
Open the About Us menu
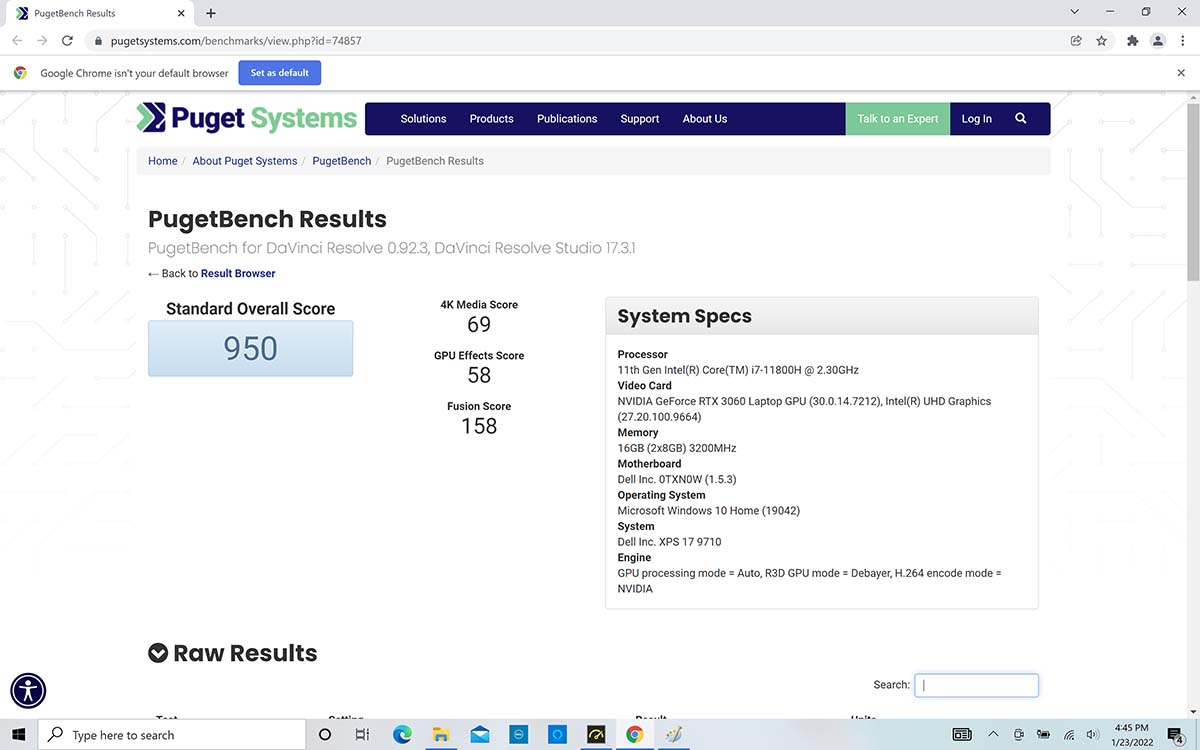coord(705,118)
